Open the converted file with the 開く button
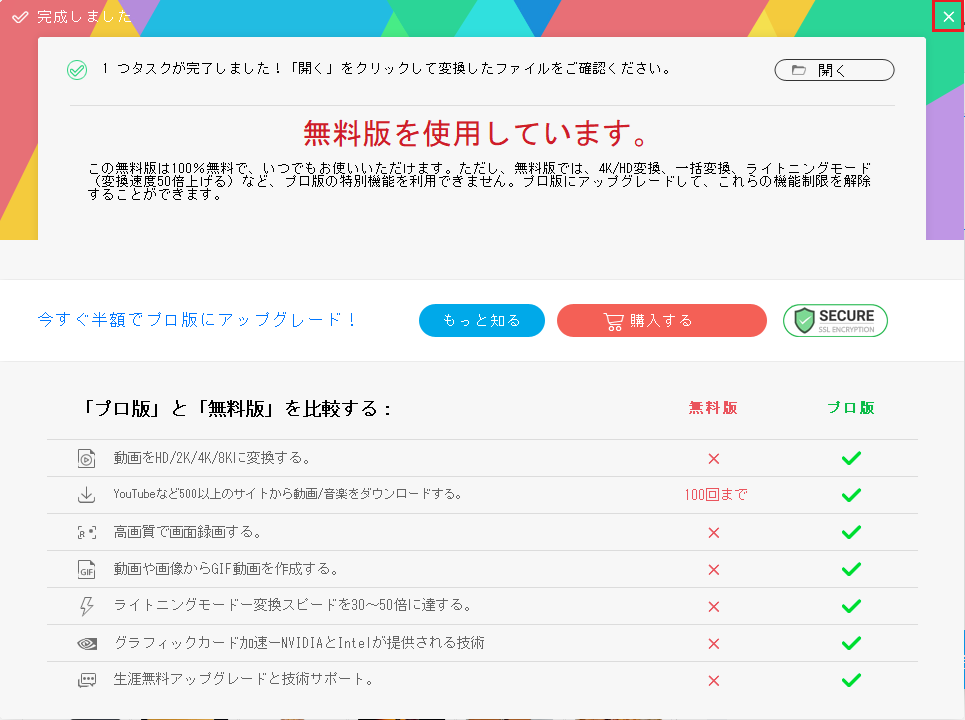Screen dimensions: 965x720 pos(834,70)
